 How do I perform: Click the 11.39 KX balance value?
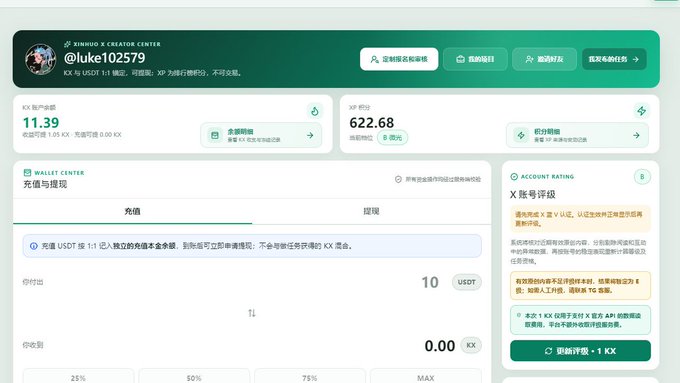point(41,123)
